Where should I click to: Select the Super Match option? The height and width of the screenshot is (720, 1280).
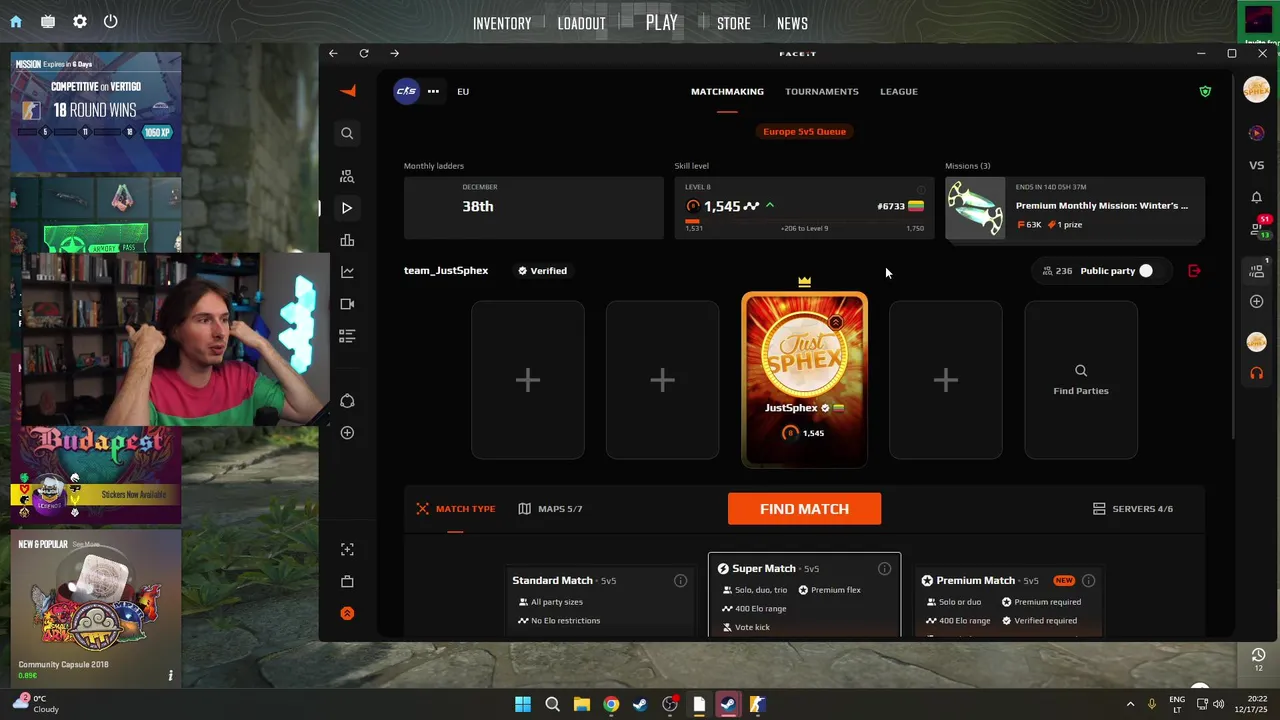click(x=804, y=595)
